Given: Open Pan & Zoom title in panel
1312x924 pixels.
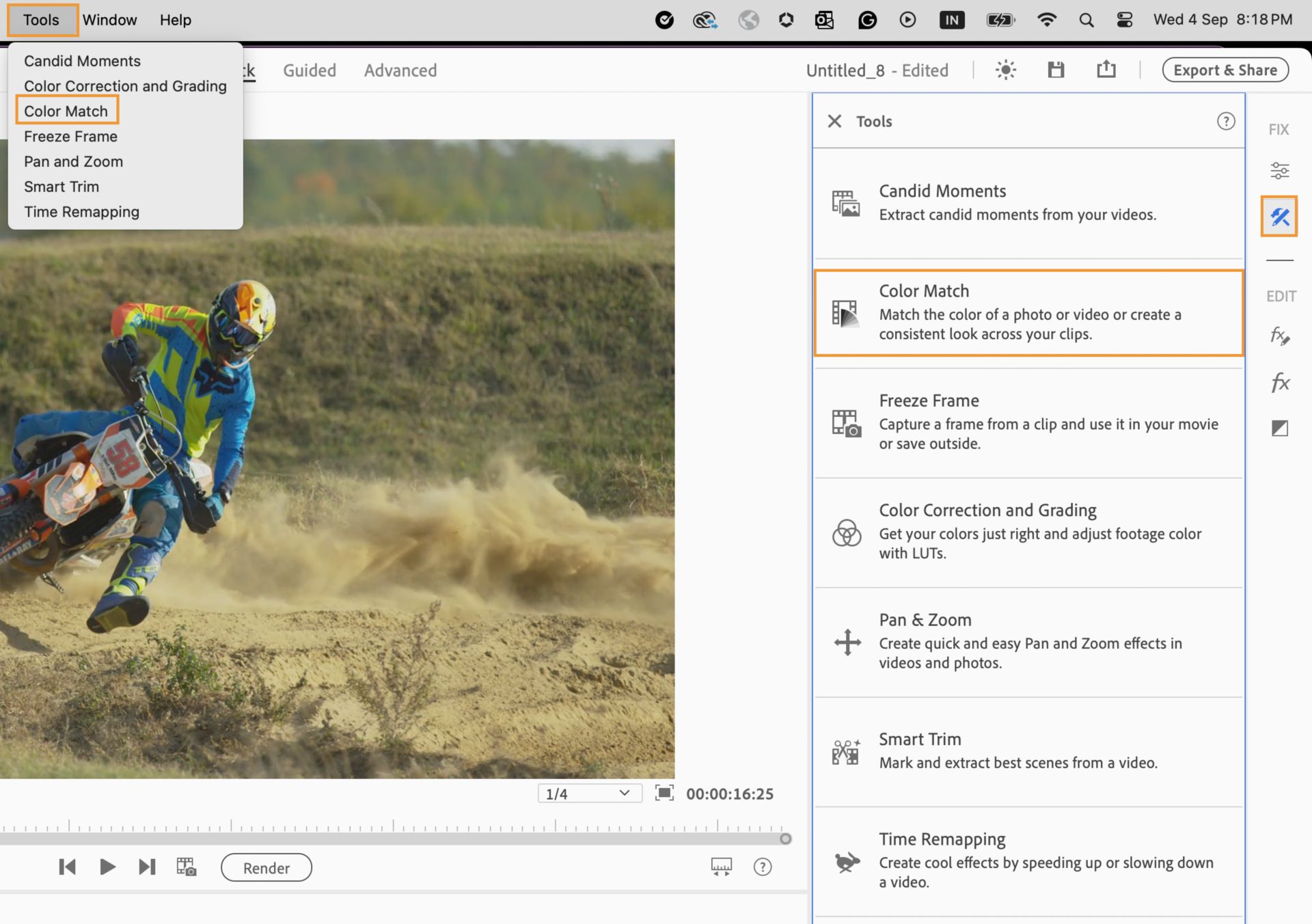Looking at the screenshot, I should click(925, 620).
